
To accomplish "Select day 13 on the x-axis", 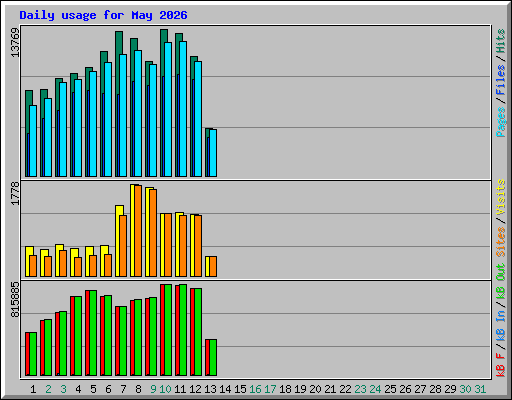I will tap(210, 389).
